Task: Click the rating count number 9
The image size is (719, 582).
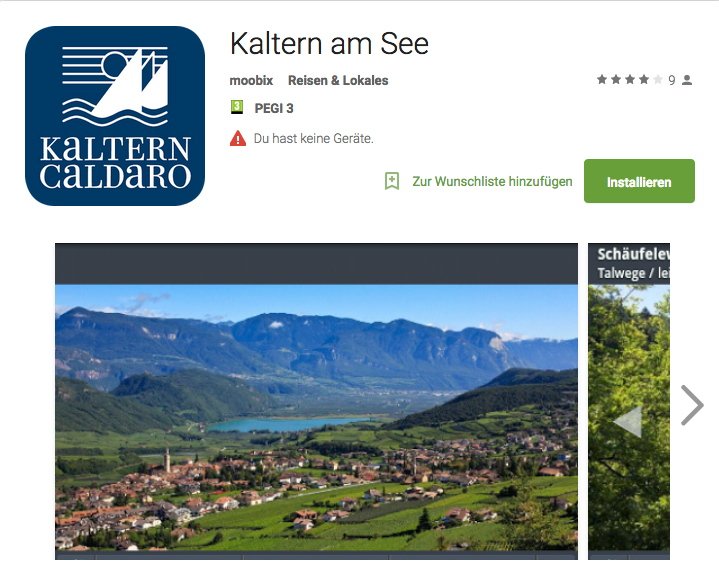Action: (671, 81)
